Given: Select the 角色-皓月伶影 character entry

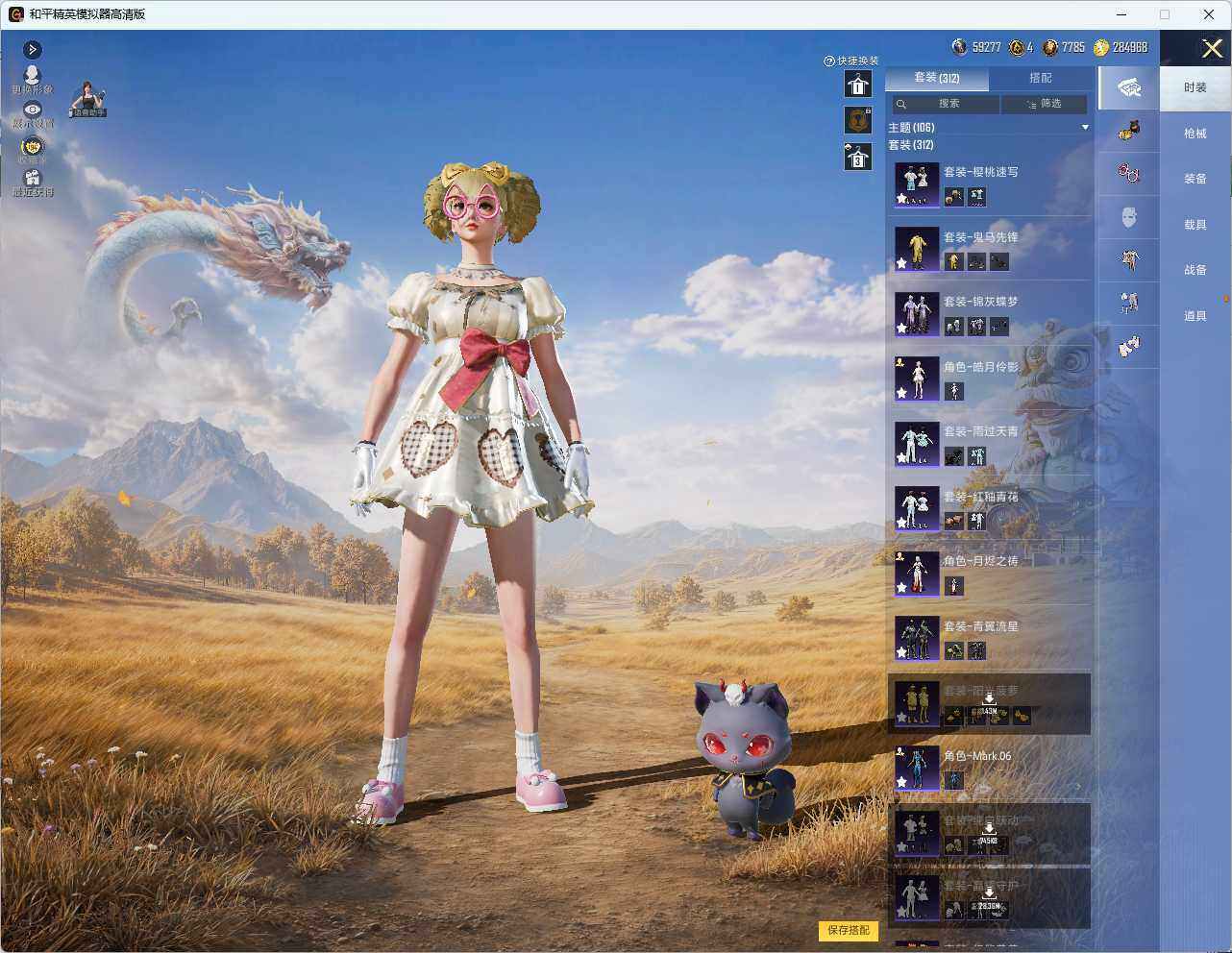Looking at the screenshot, I should pyautogui.click(x=988, y=379).
